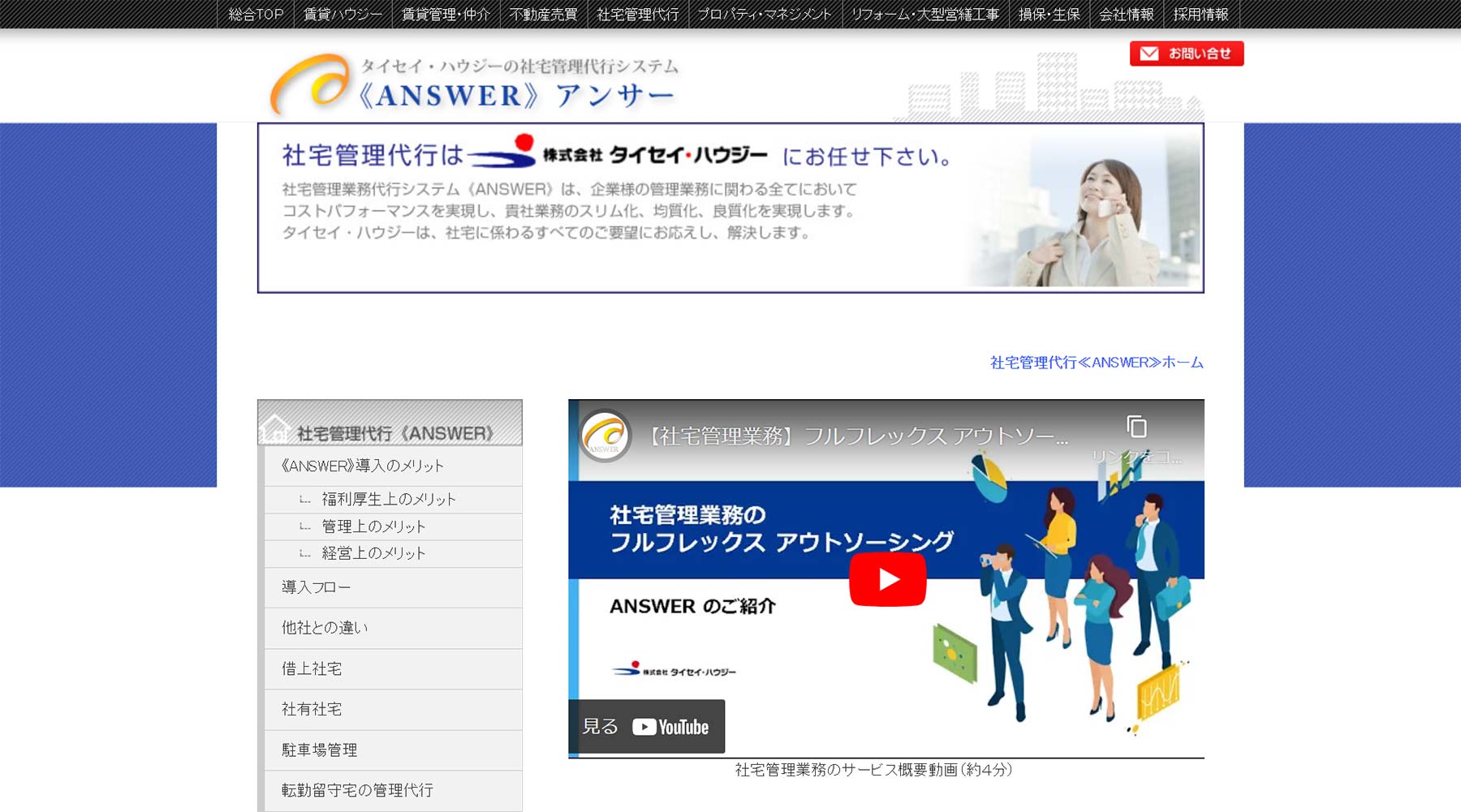This screenshot has width=1461, height=812.
Task: Click the house icon in the sidebar header
Action: tap(275, 428)
